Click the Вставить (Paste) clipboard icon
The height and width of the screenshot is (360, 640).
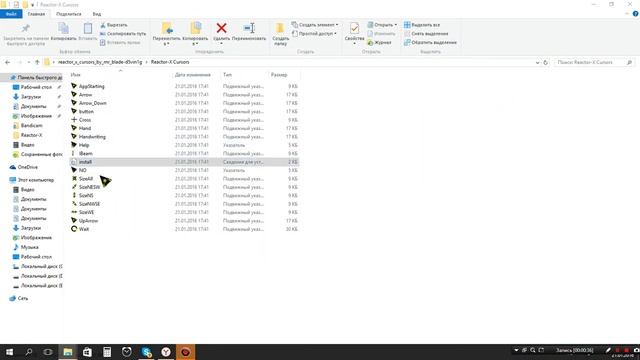(88, 28)
